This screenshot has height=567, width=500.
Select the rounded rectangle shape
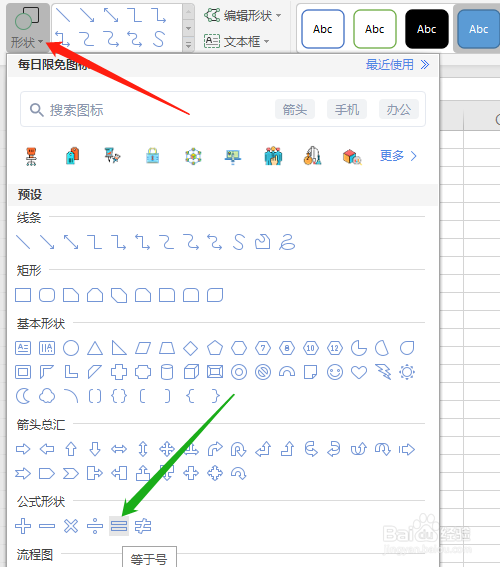tap(47, 295)
